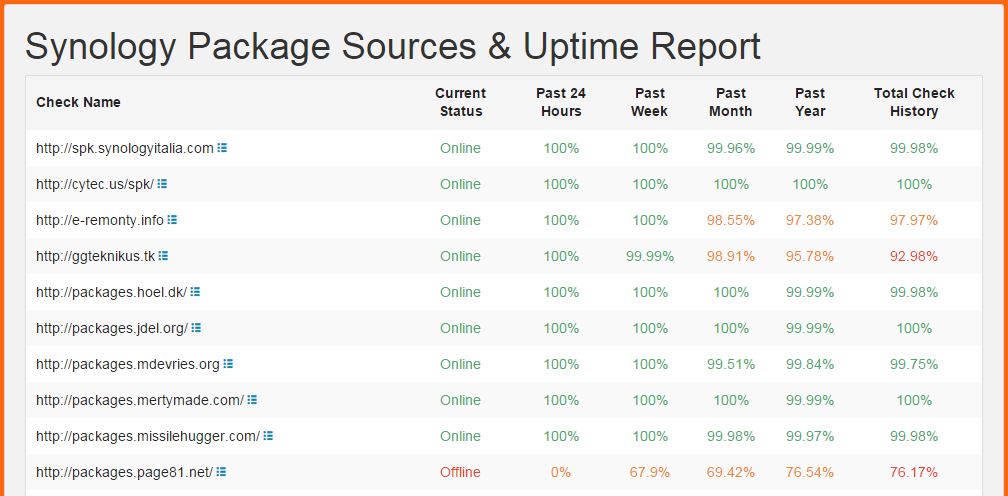This screenshot has height=496, width=1008.
Task: Click the Synology Package Sources report title
Action: [x=393, y=46]
